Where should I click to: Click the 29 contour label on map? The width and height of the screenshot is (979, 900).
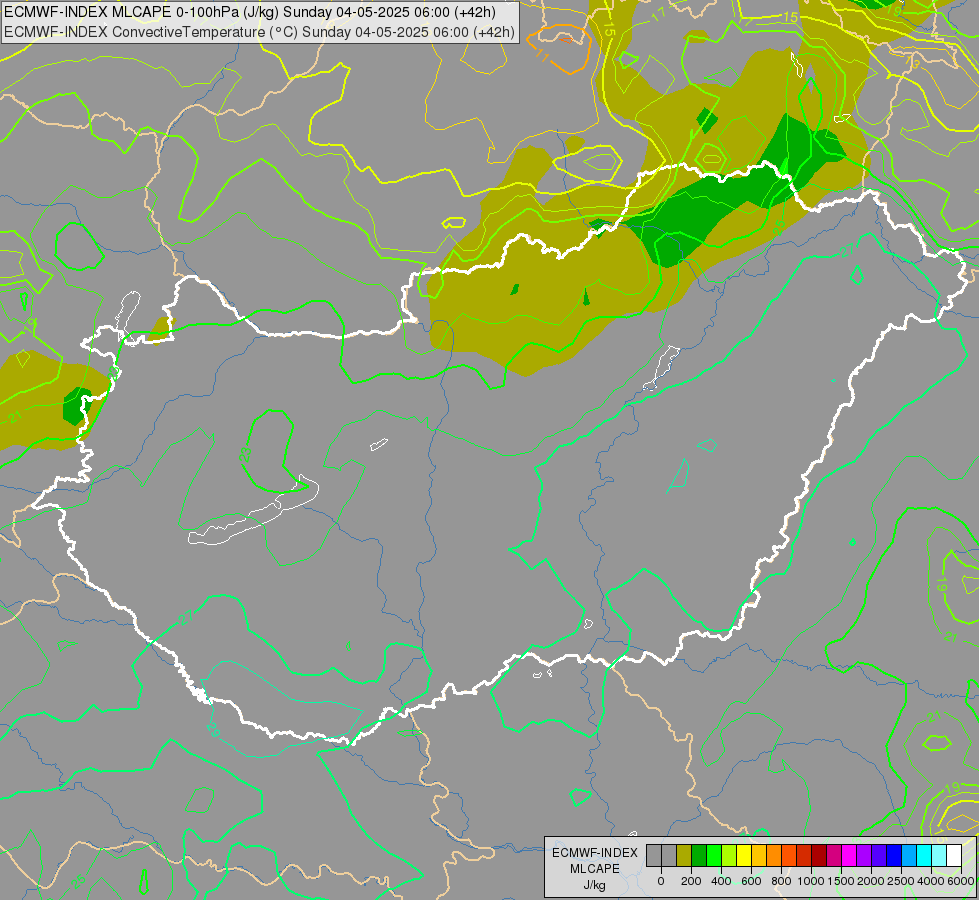point(214,729)
